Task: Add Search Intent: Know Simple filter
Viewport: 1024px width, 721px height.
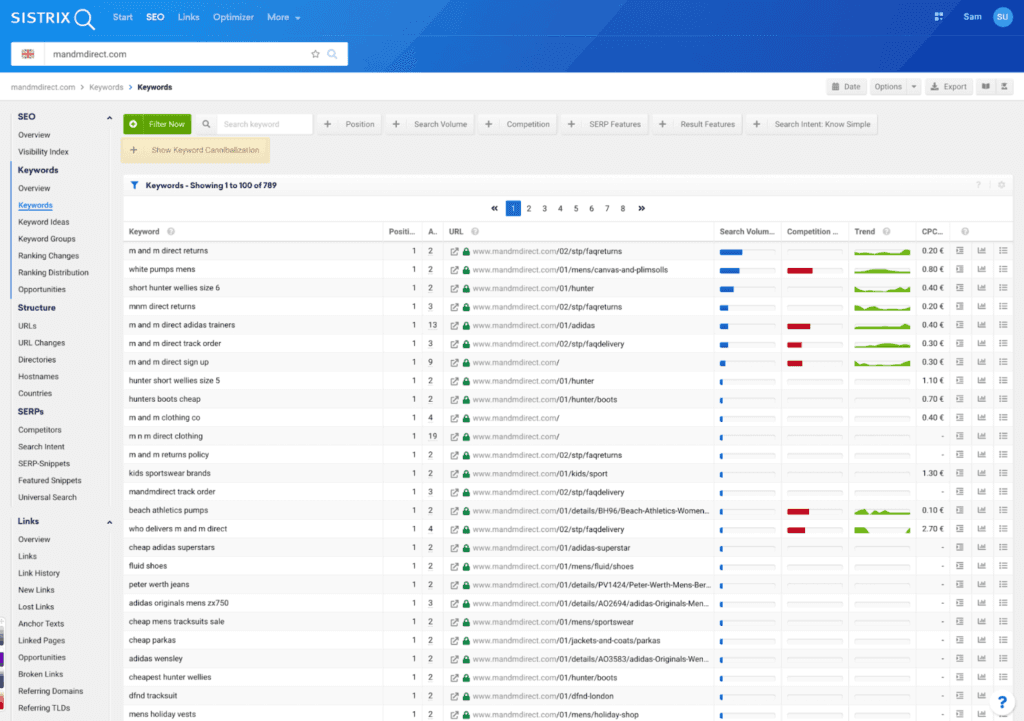Action: (812, 124)
